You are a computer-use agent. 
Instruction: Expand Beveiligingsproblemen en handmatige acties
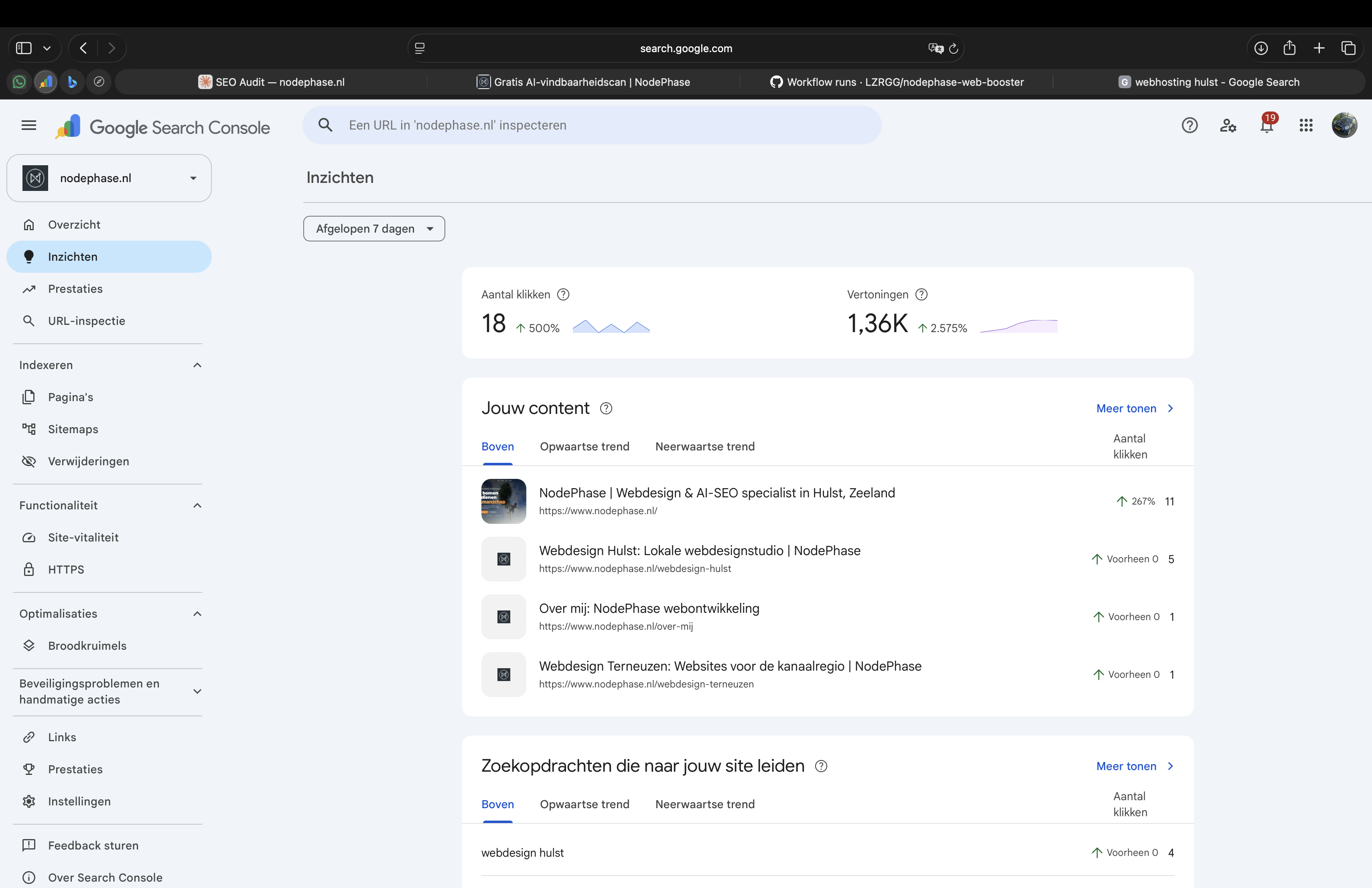[x=197, y=691]
